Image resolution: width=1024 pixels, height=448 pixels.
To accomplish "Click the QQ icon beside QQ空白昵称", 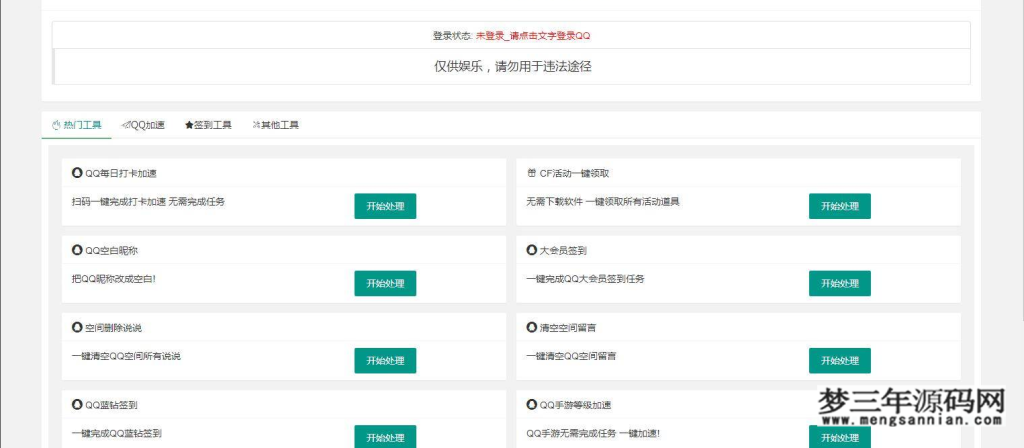I will click(77, 250).
